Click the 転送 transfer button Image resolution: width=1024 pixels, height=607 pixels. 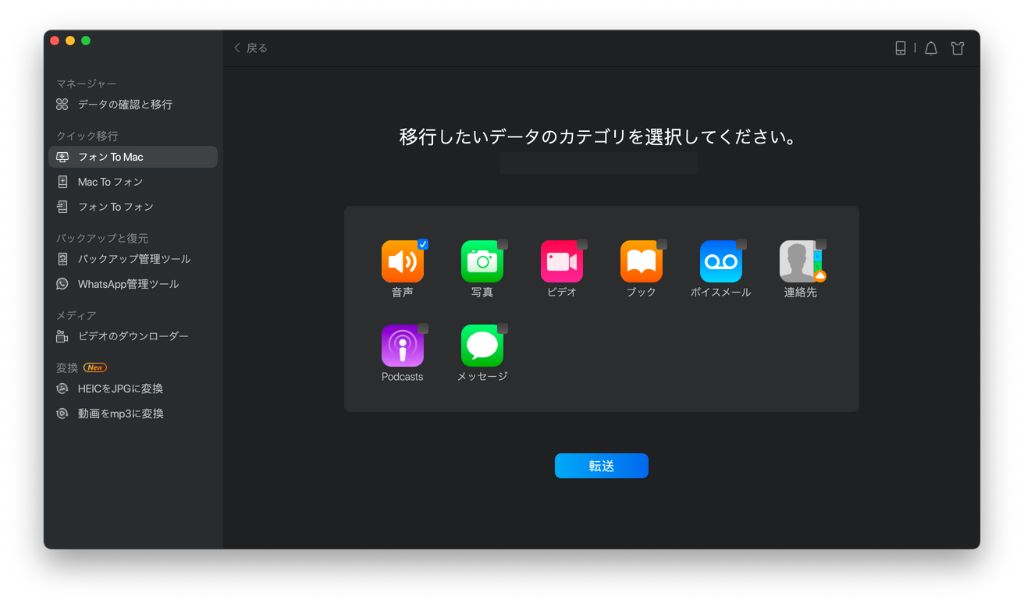[601, 465]
